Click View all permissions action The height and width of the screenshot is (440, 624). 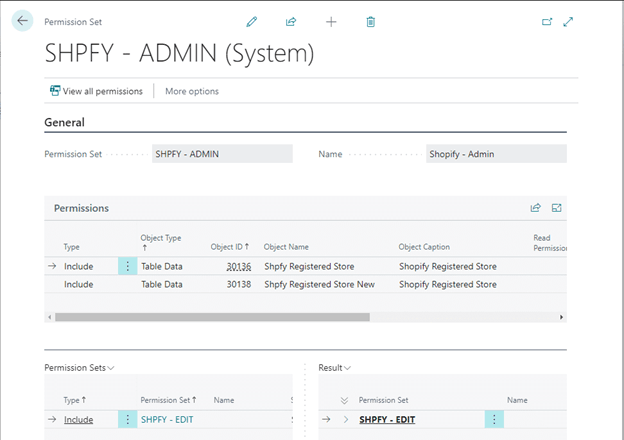(96, 91)
